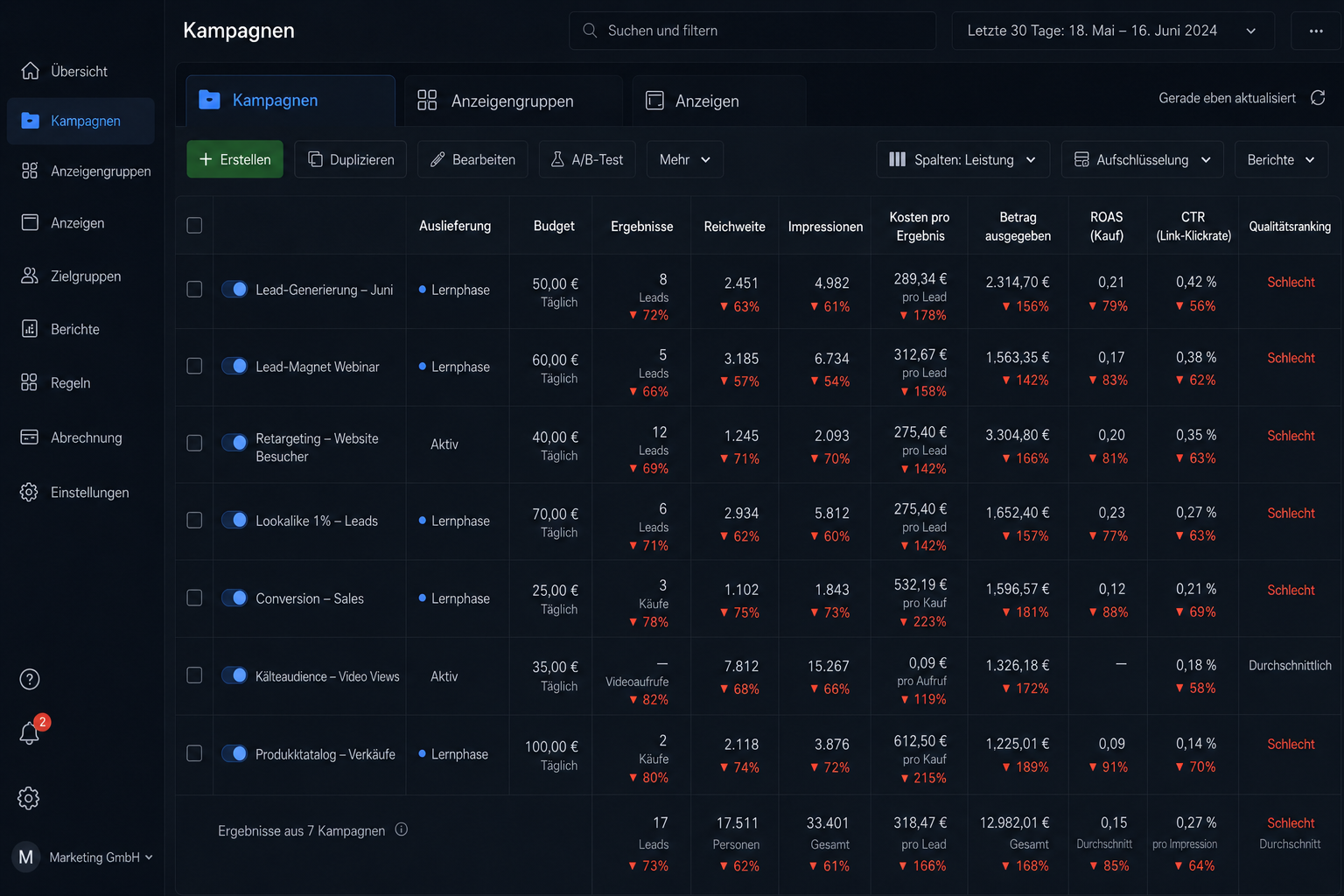Open the date range selector Letzte 30 Tage
The height and width of the screenshot is (896, 1344).
(1113, 31)
